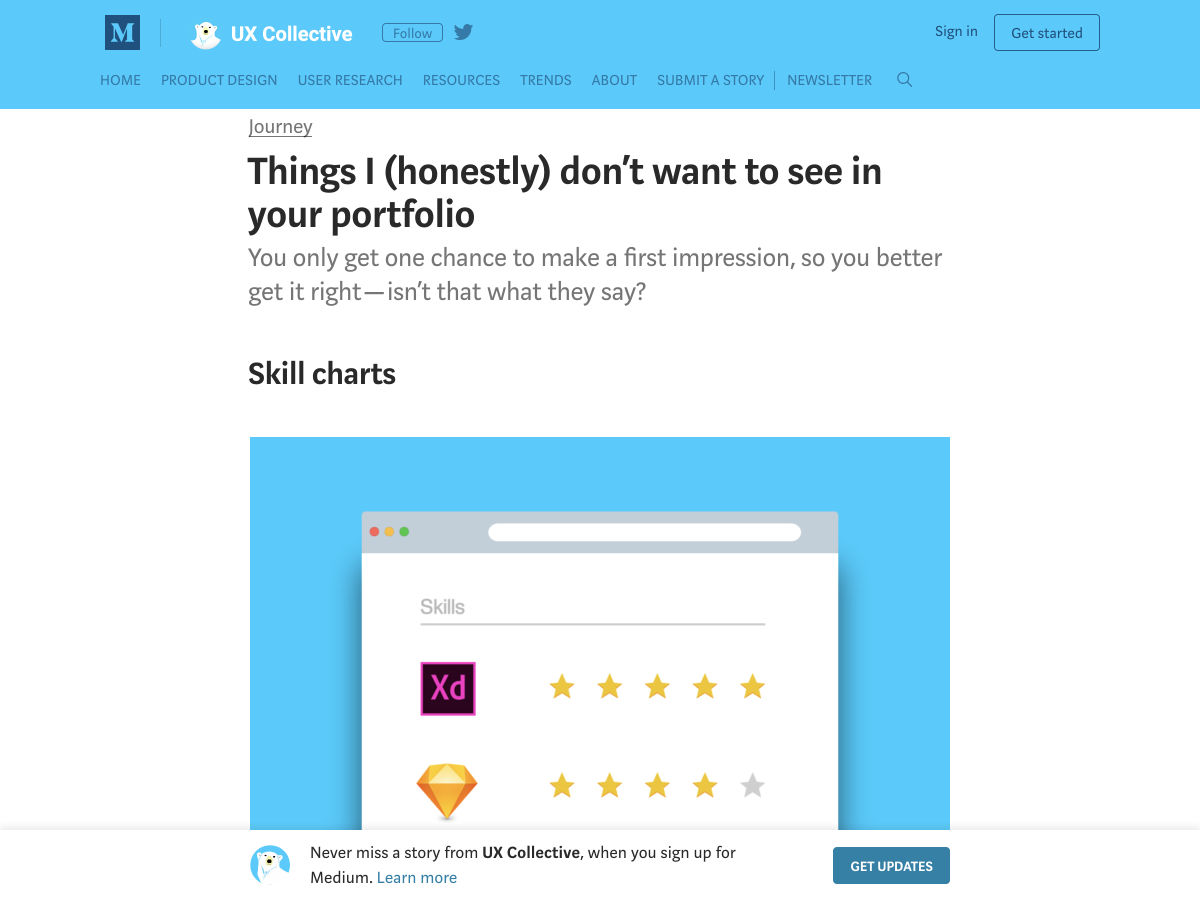This screenshot has height=900, width=1200.
Task: Click the polar bear avatar in bottom banner
Action: [x=270, y=865]
